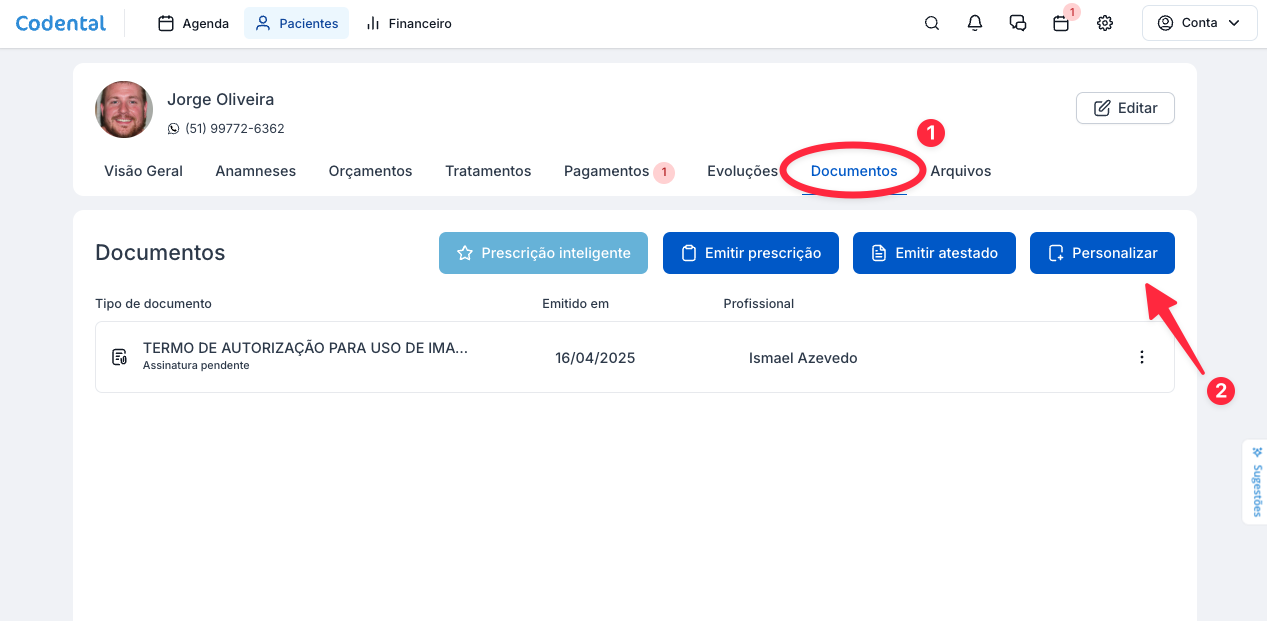Open the Pagamentos tab

click(607, 171)
